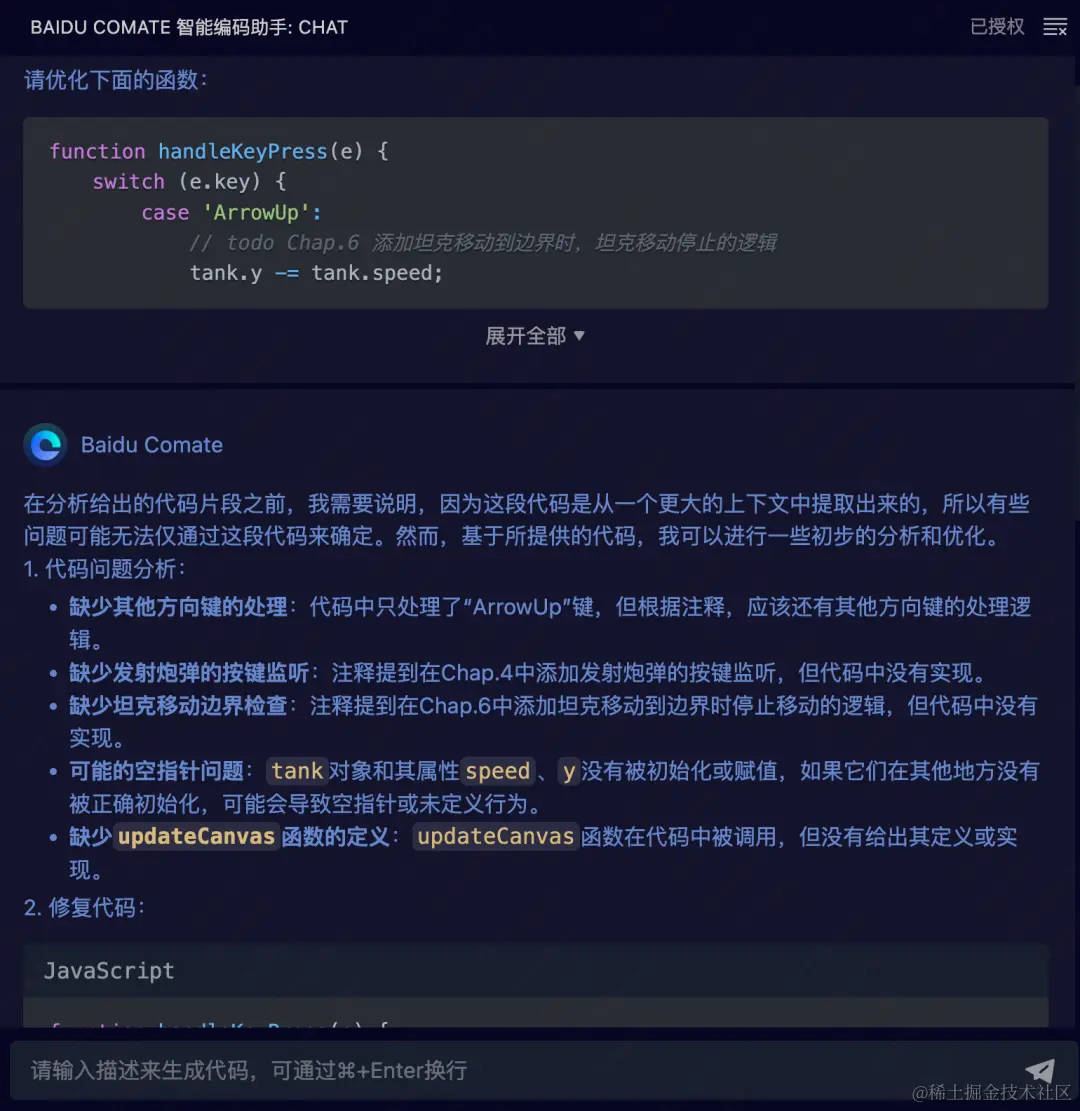Click the send paper-plane icon

pyautogui.click(x=1042, y=1069)
